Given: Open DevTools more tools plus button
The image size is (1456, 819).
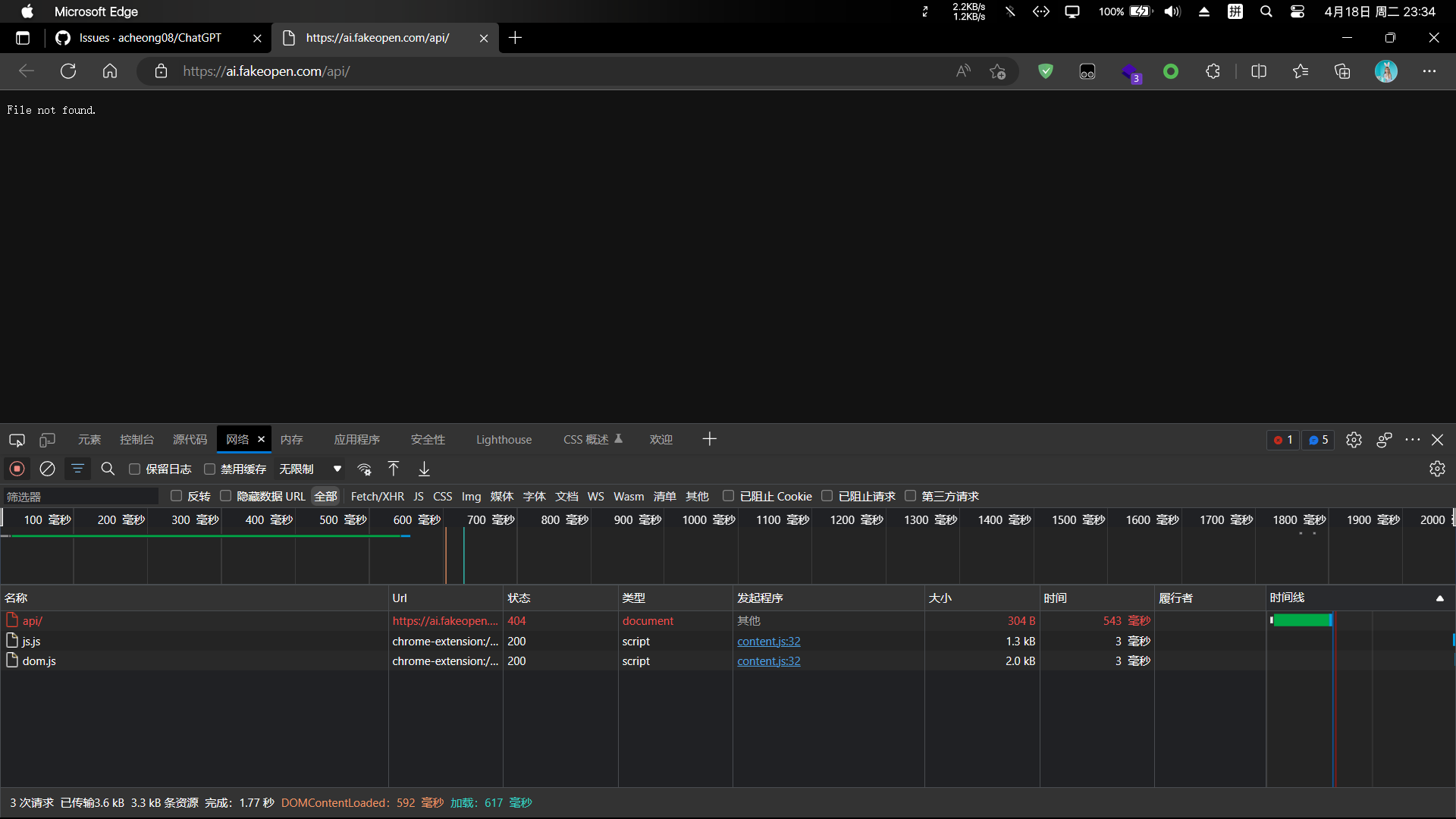Looking at the screenshot, I should click(709, 439).
